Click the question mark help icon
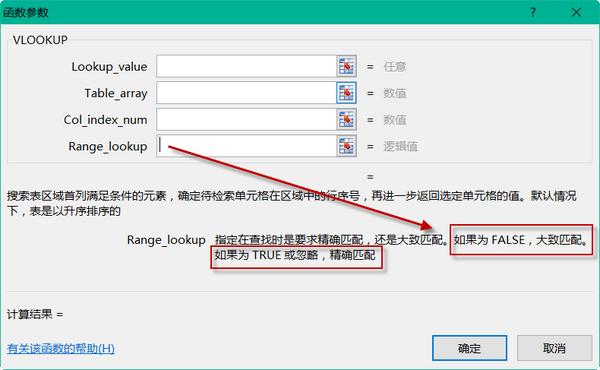This screenshot has width=600, height=370. point(533,13)
